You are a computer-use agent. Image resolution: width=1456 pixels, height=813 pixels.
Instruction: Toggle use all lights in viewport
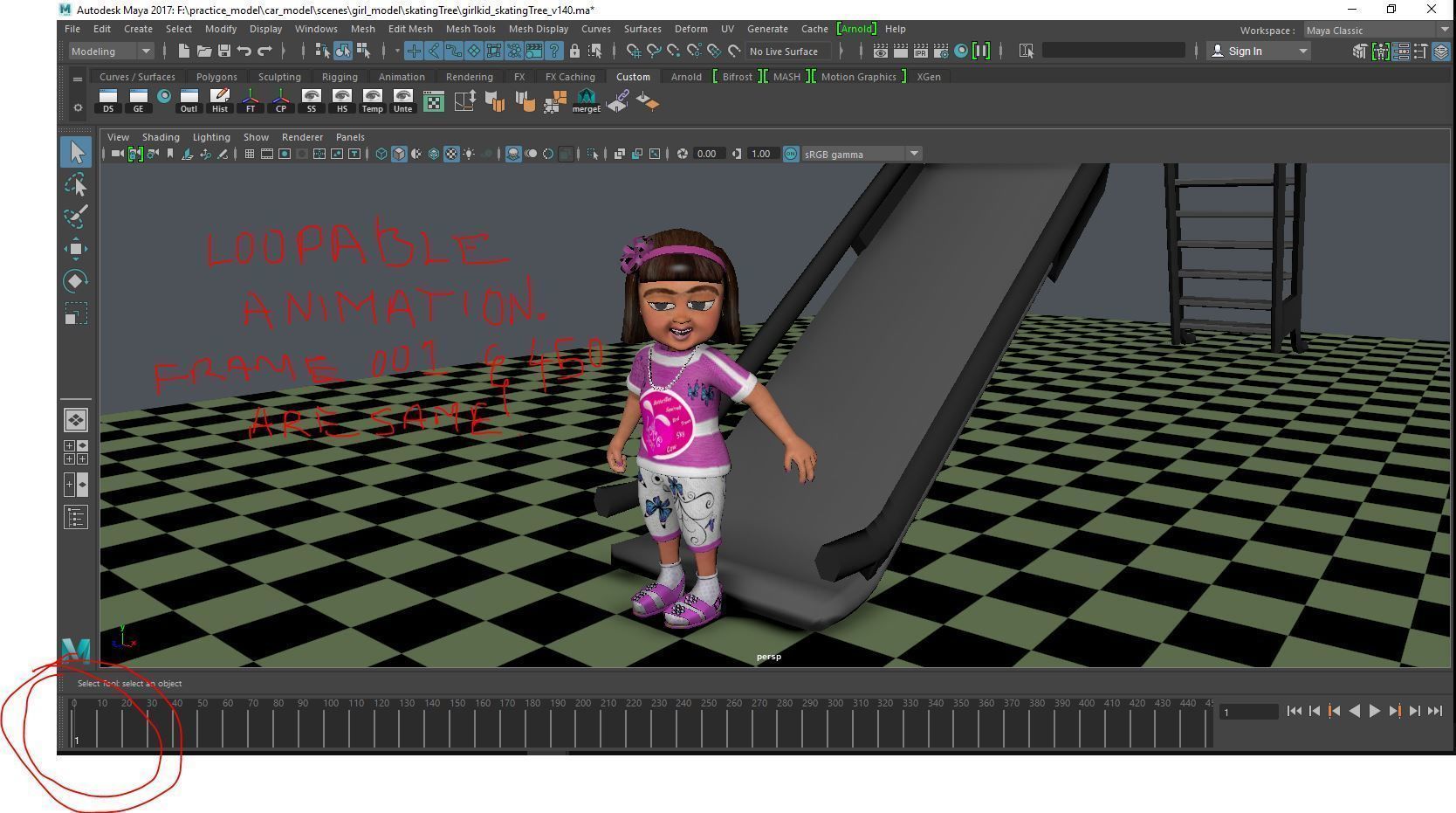[469, 155]
